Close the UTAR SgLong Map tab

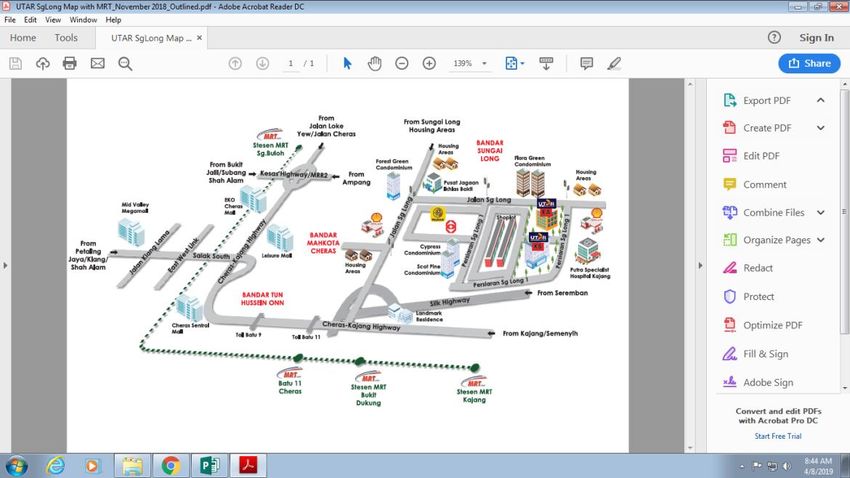[x=199, y=38]
